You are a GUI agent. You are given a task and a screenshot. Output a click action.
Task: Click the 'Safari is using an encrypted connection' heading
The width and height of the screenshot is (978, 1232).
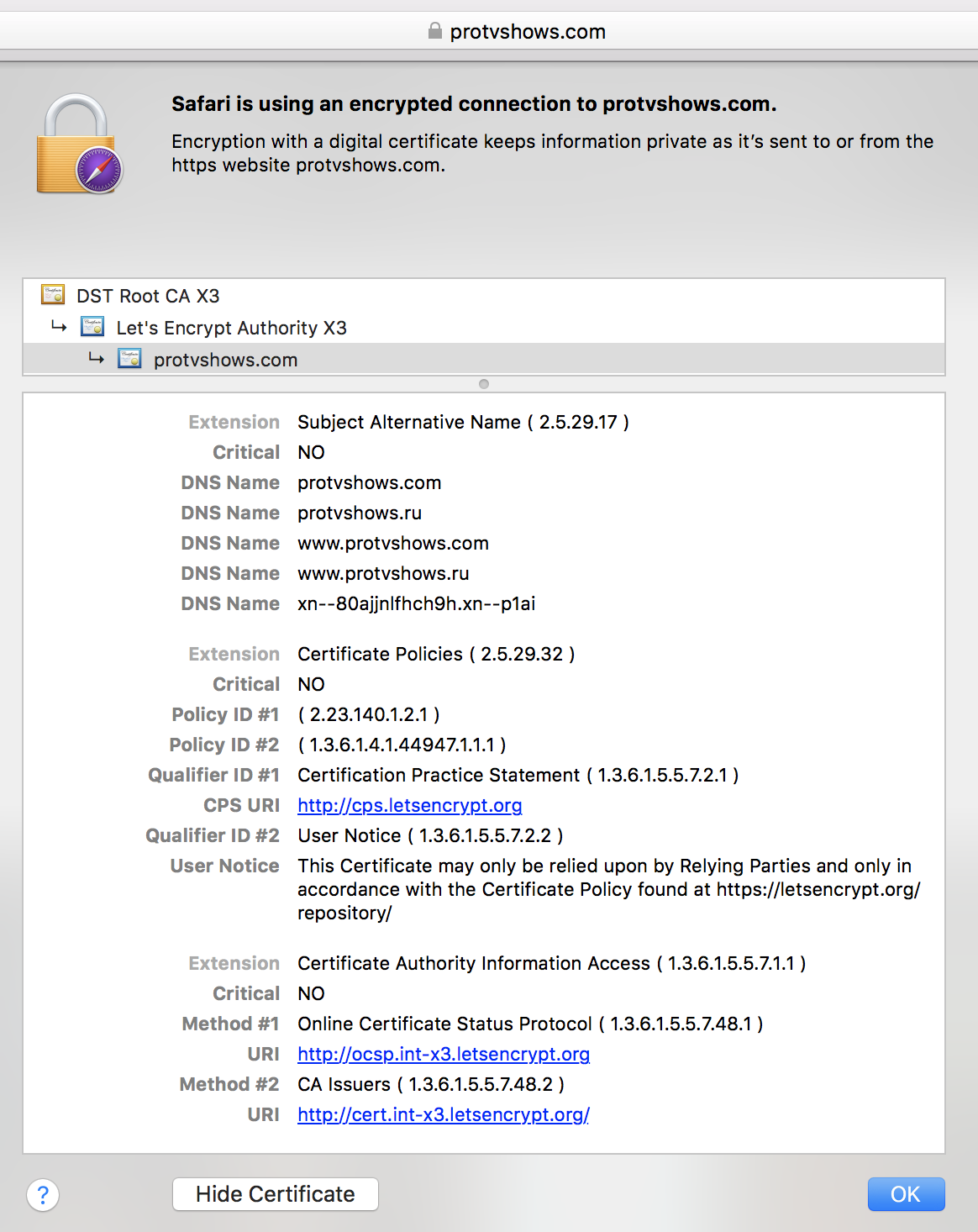474,103
